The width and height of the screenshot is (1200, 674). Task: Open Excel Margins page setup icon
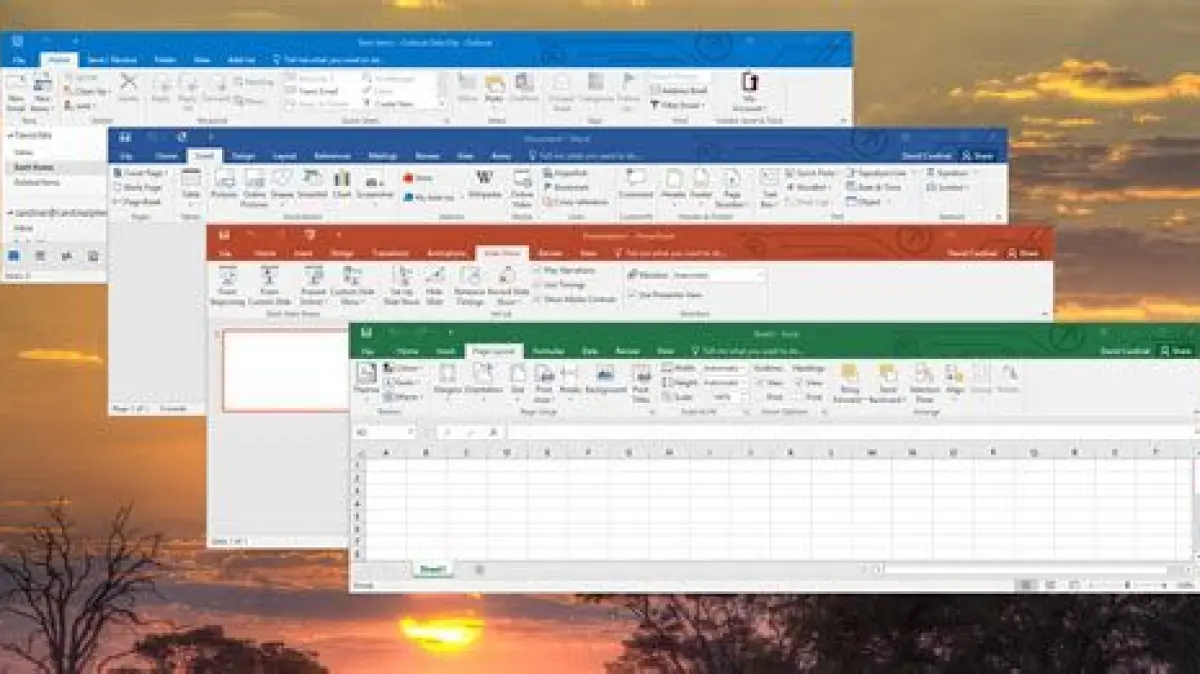447,378
